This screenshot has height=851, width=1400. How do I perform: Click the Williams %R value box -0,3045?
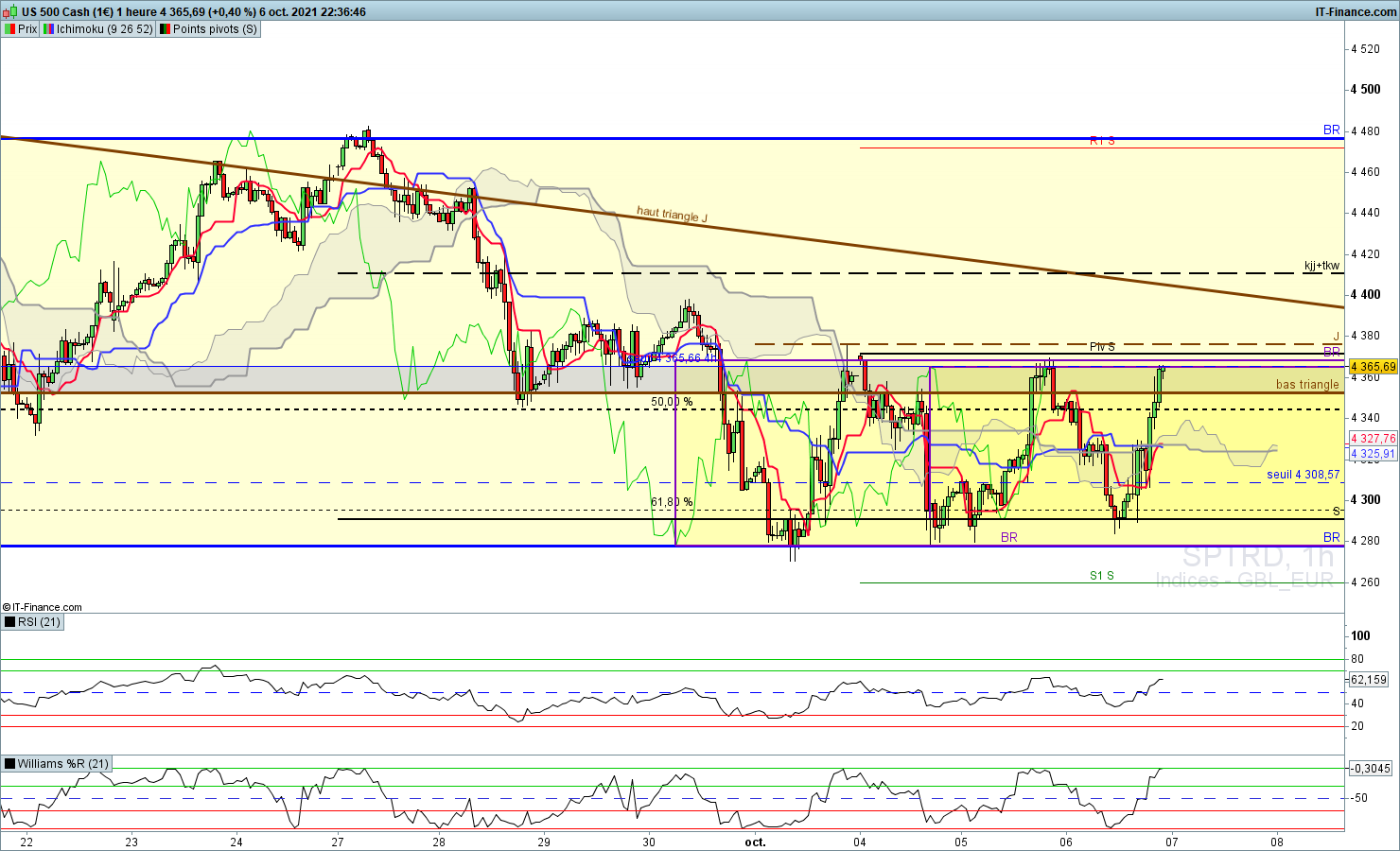(x=1371, y=769)
